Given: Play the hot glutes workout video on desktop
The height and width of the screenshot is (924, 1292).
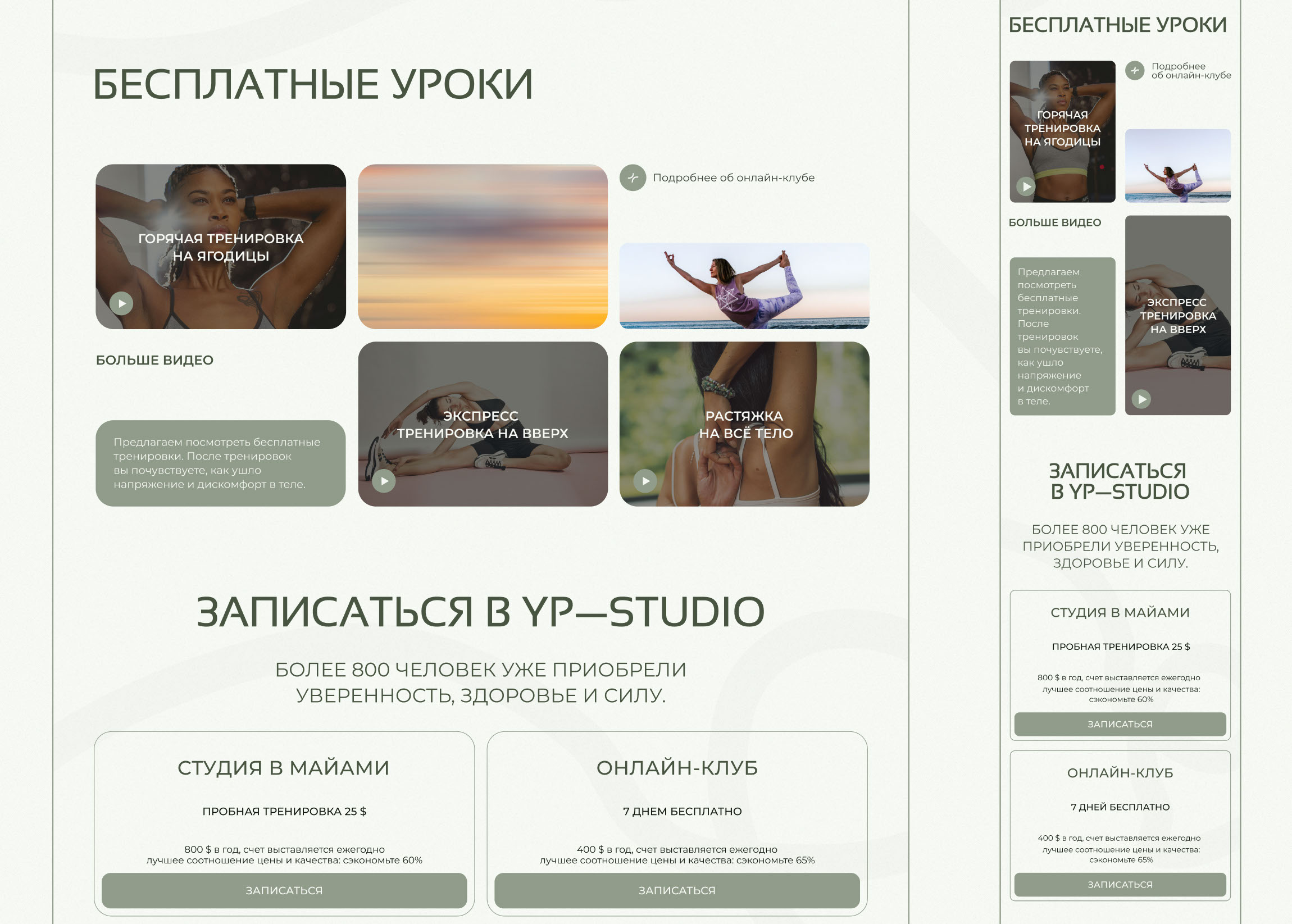Looking at the screenshot, I should click(x=121, y=303).
